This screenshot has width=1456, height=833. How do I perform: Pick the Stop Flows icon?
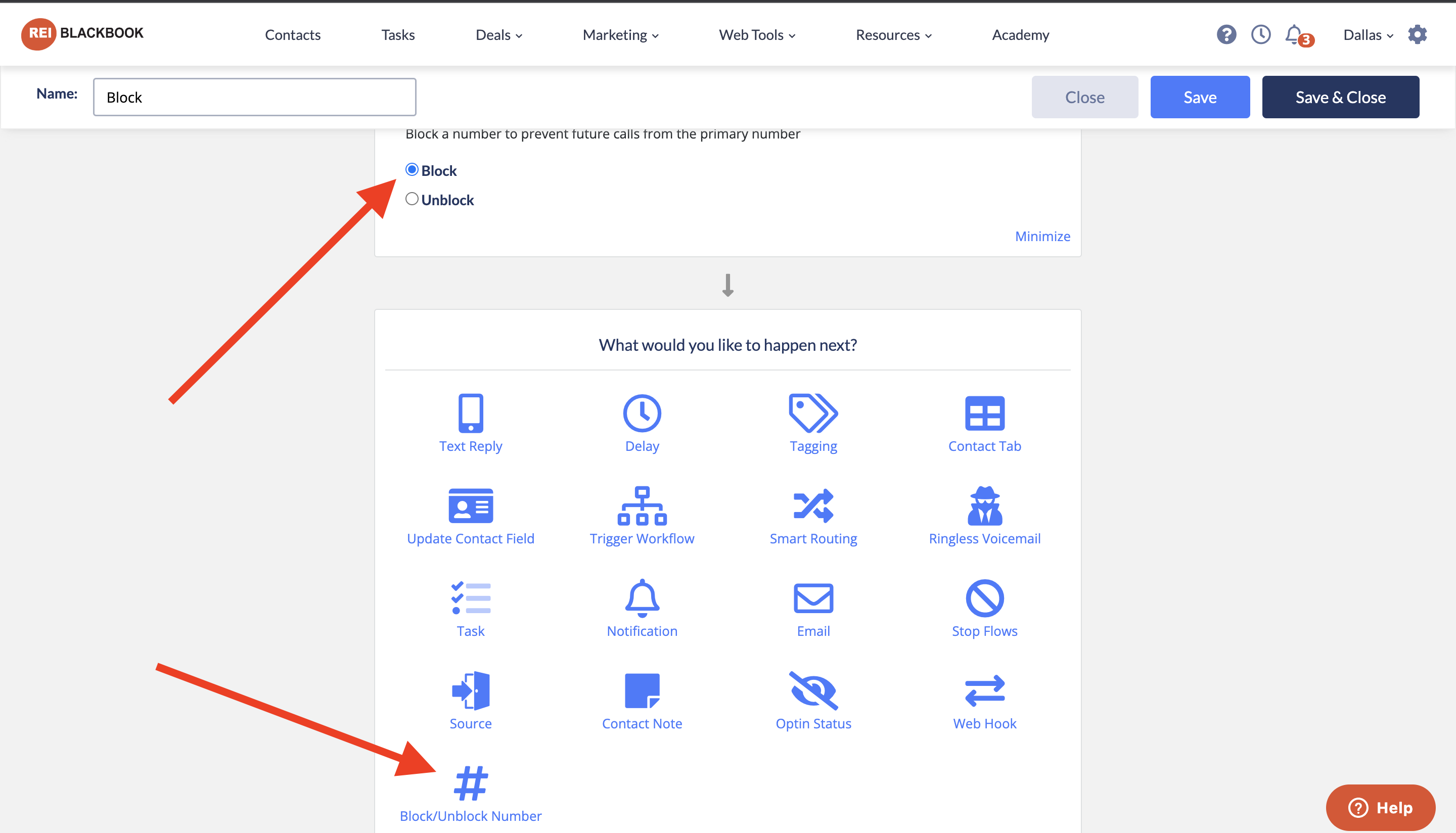(985, 598)
